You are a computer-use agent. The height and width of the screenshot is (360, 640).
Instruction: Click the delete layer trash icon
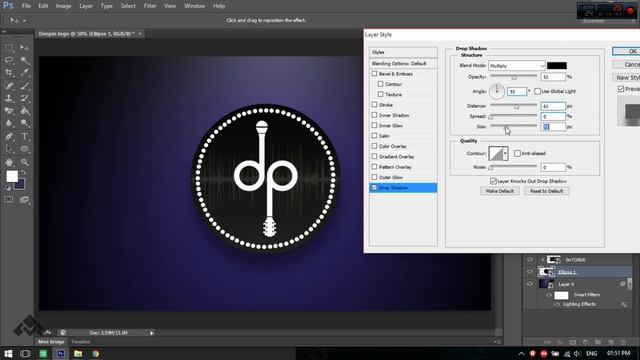[623, 342]
